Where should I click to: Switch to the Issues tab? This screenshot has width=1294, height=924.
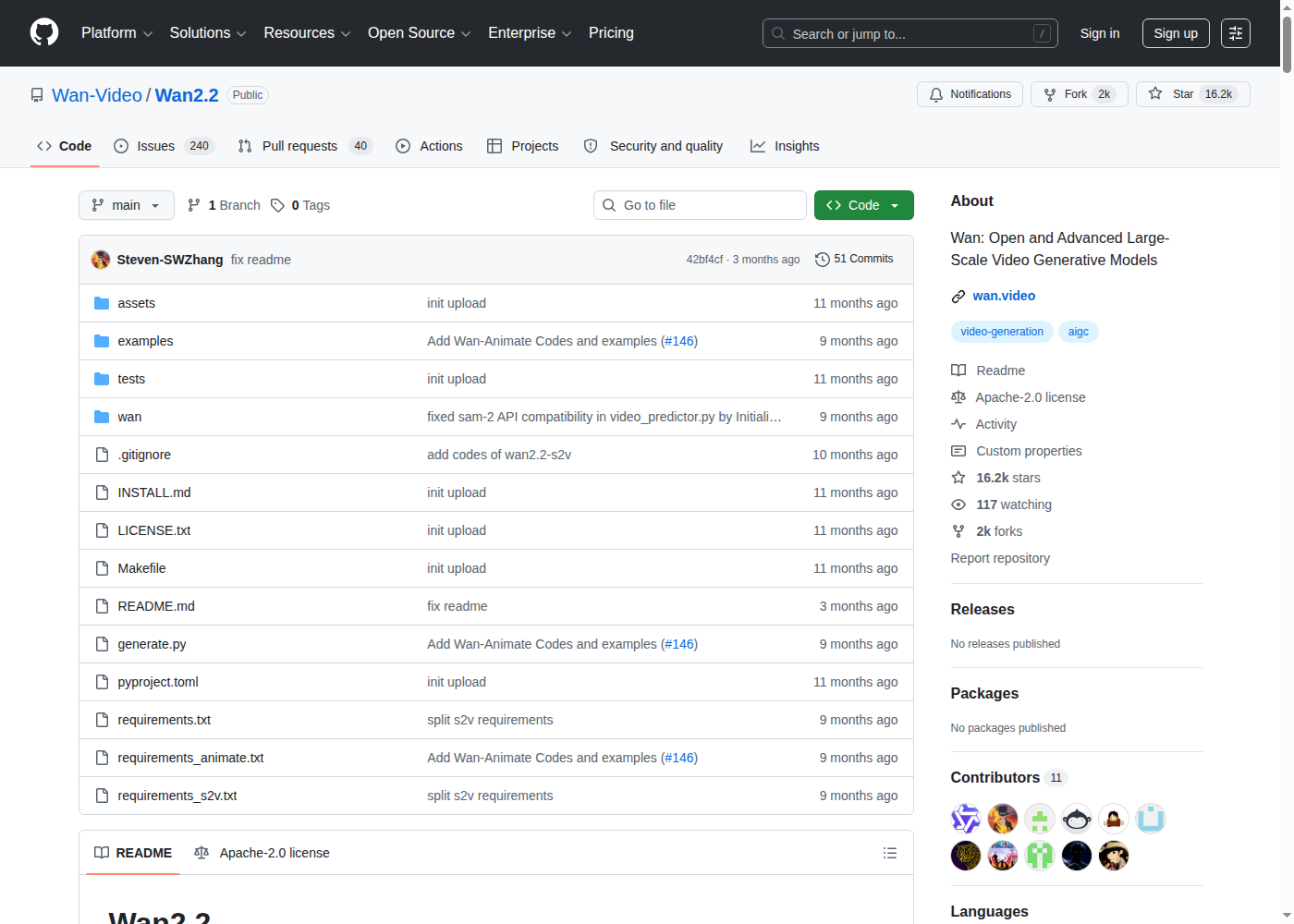(x=164, y=146)
